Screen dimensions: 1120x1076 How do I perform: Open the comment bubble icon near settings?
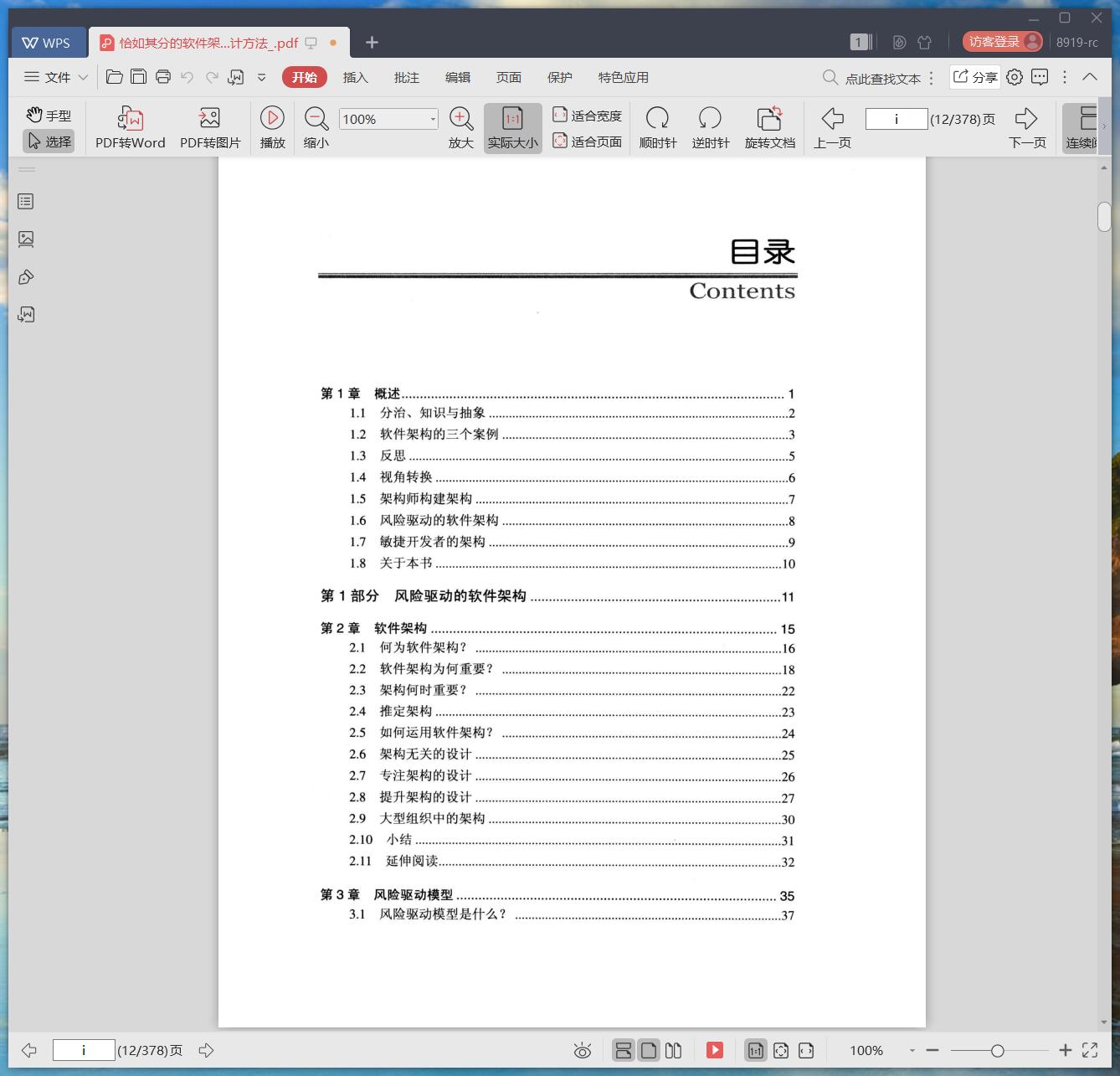pyautogui.click(x=1040, y=77)
